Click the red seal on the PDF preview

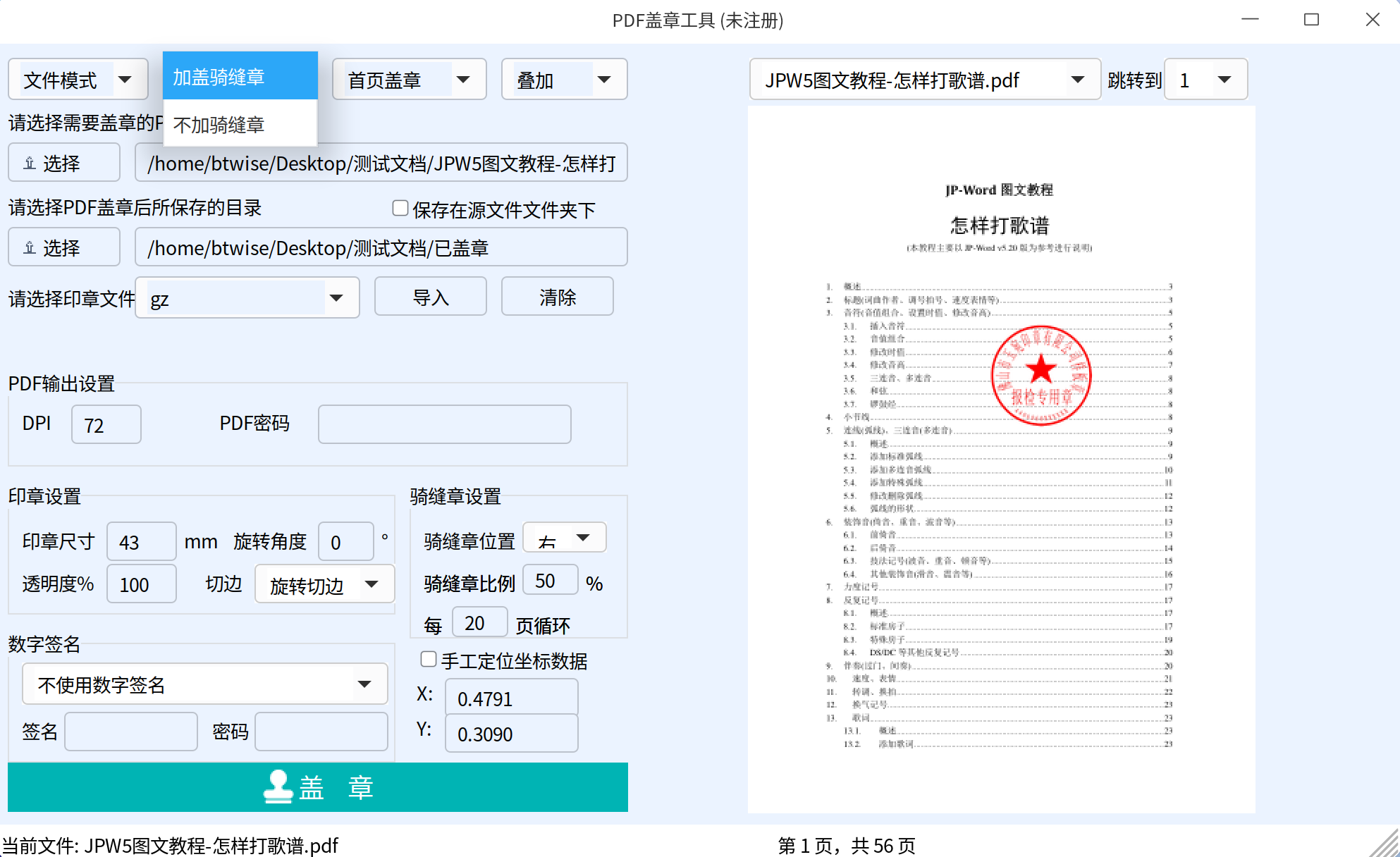(1041, 375)
